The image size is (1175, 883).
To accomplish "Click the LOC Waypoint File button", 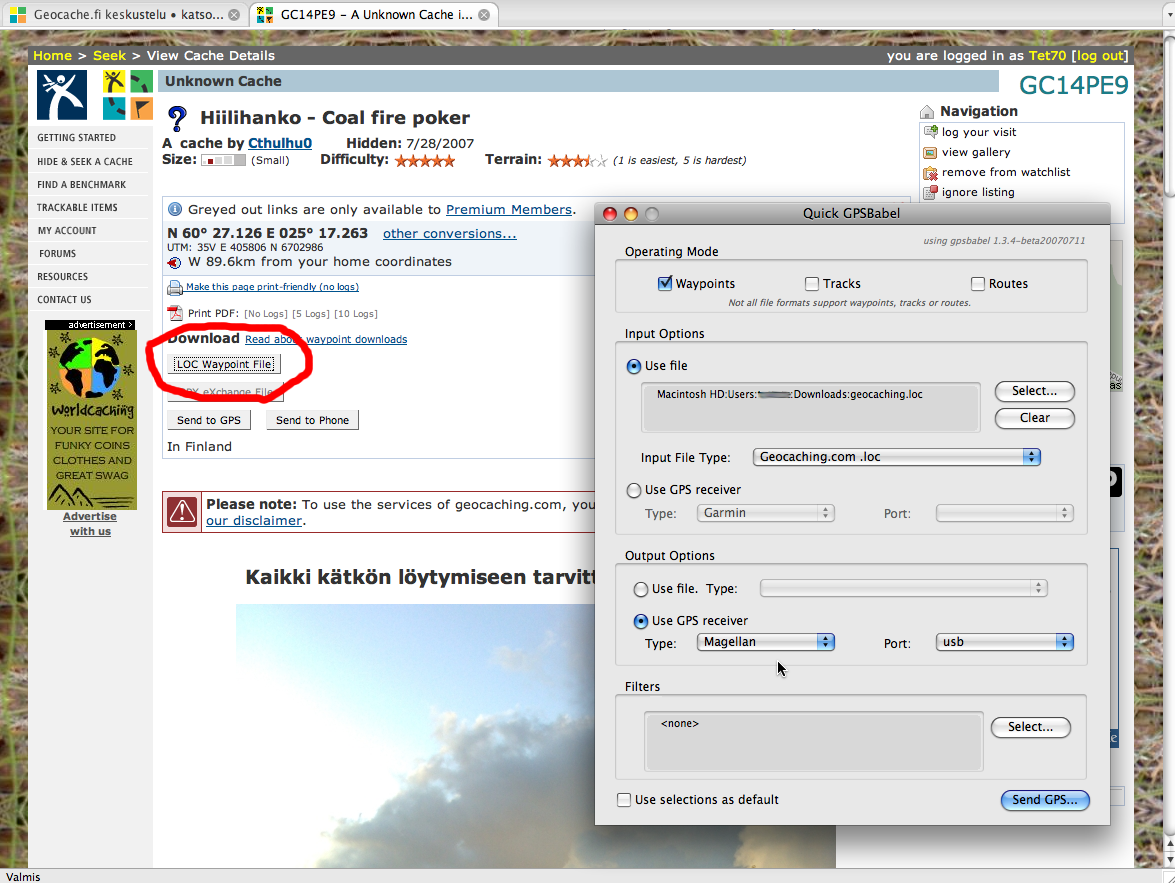I will 224,365.
